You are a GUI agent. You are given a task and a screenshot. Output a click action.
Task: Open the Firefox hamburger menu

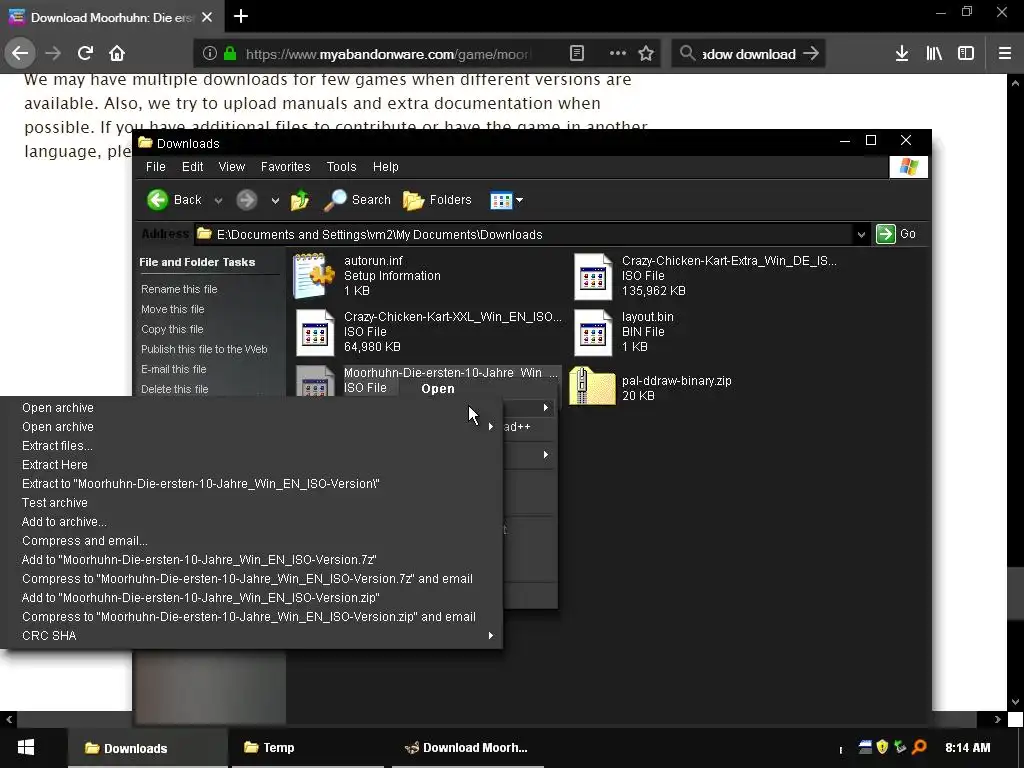click(1004, 54)
